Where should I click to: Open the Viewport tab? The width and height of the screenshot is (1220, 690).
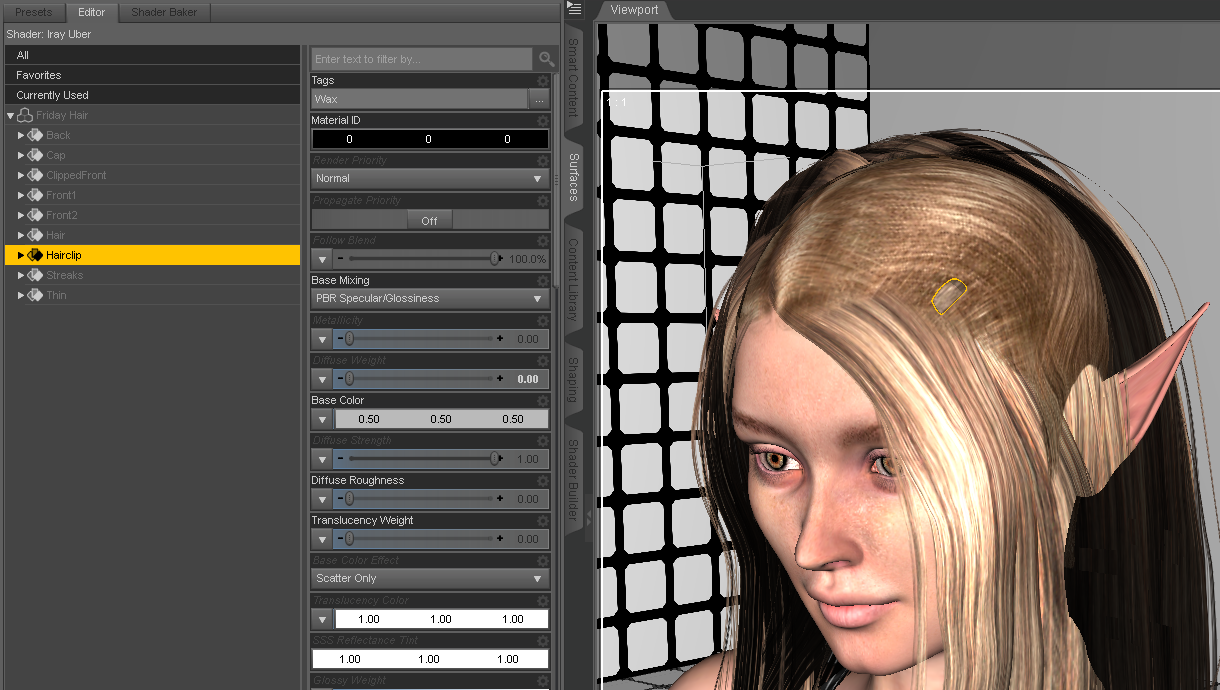click(x=634, y=10)
